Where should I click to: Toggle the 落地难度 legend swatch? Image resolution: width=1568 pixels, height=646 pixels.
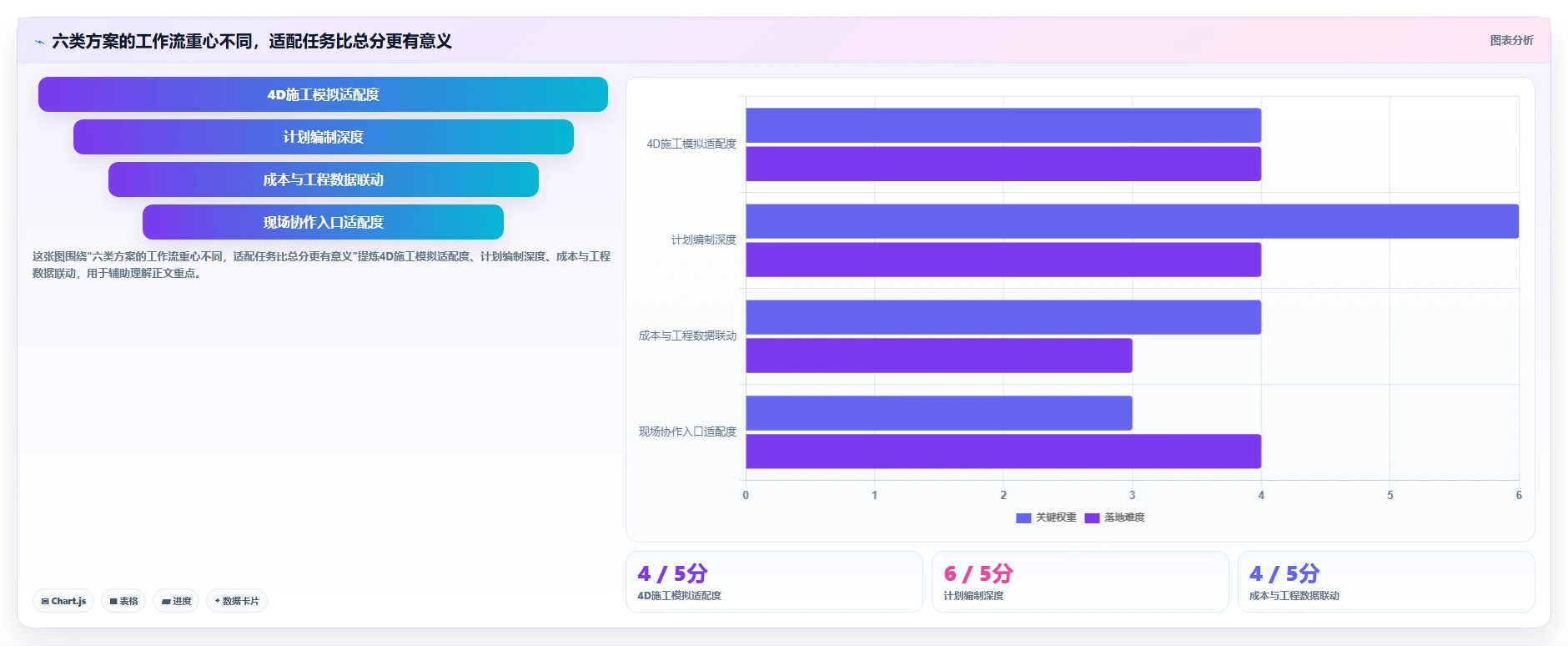click(1092, 517)
